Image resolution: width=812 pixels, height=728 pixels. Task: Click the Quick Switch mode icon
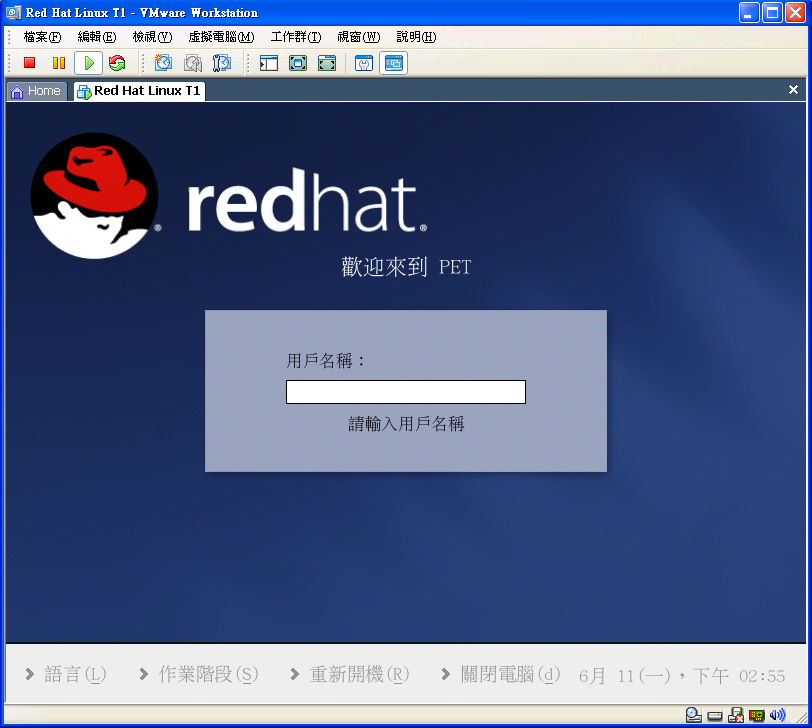pos(327,63)
